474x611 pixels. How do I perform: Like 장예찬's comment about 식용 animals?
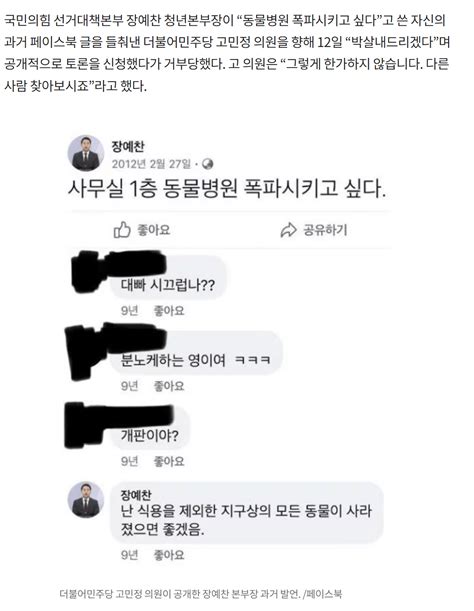(x=169, y=555)
